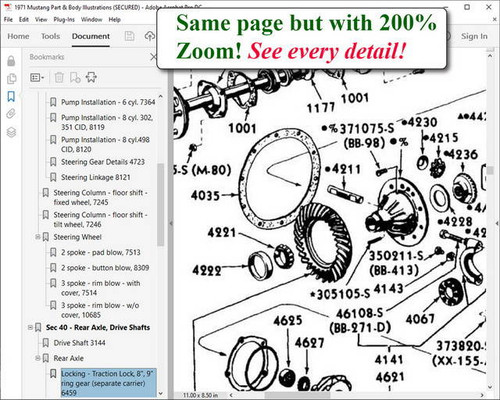Open bookmark Drive Shaft 3144
The width and height of the screenshot is (500, 400).
[79, 343]
